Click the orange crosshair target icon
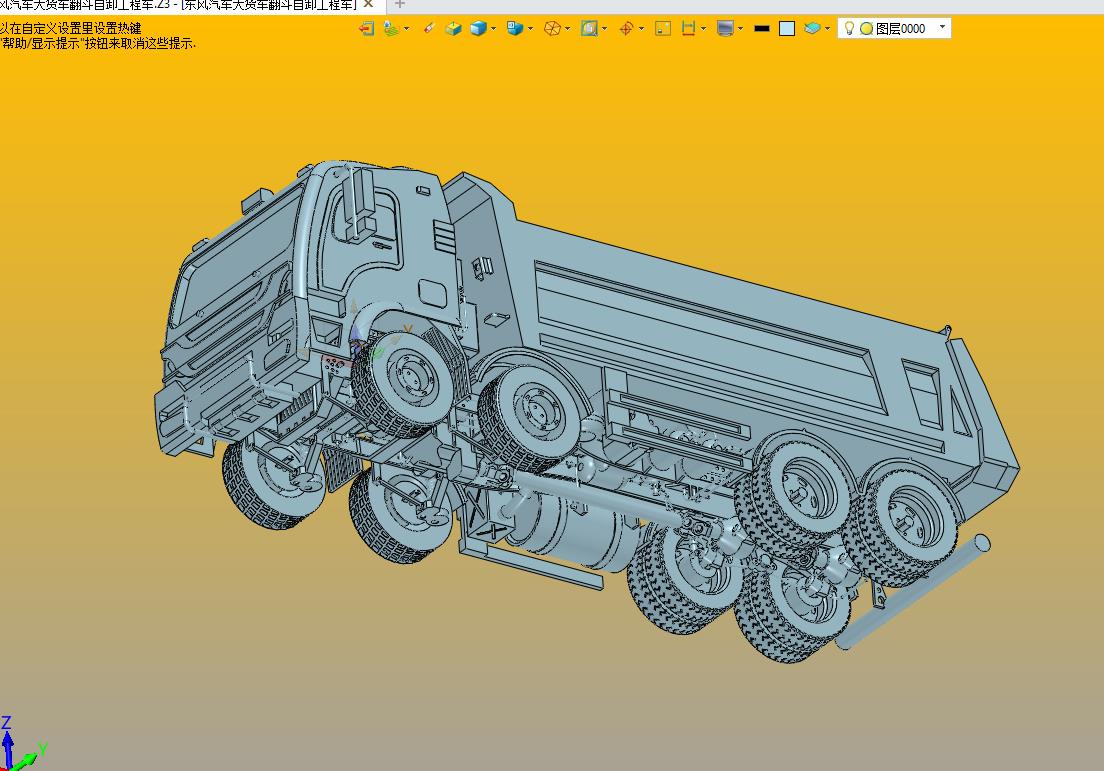Image resolution: width=1104 pixels, height=771 pixels. tap(625, 29)
